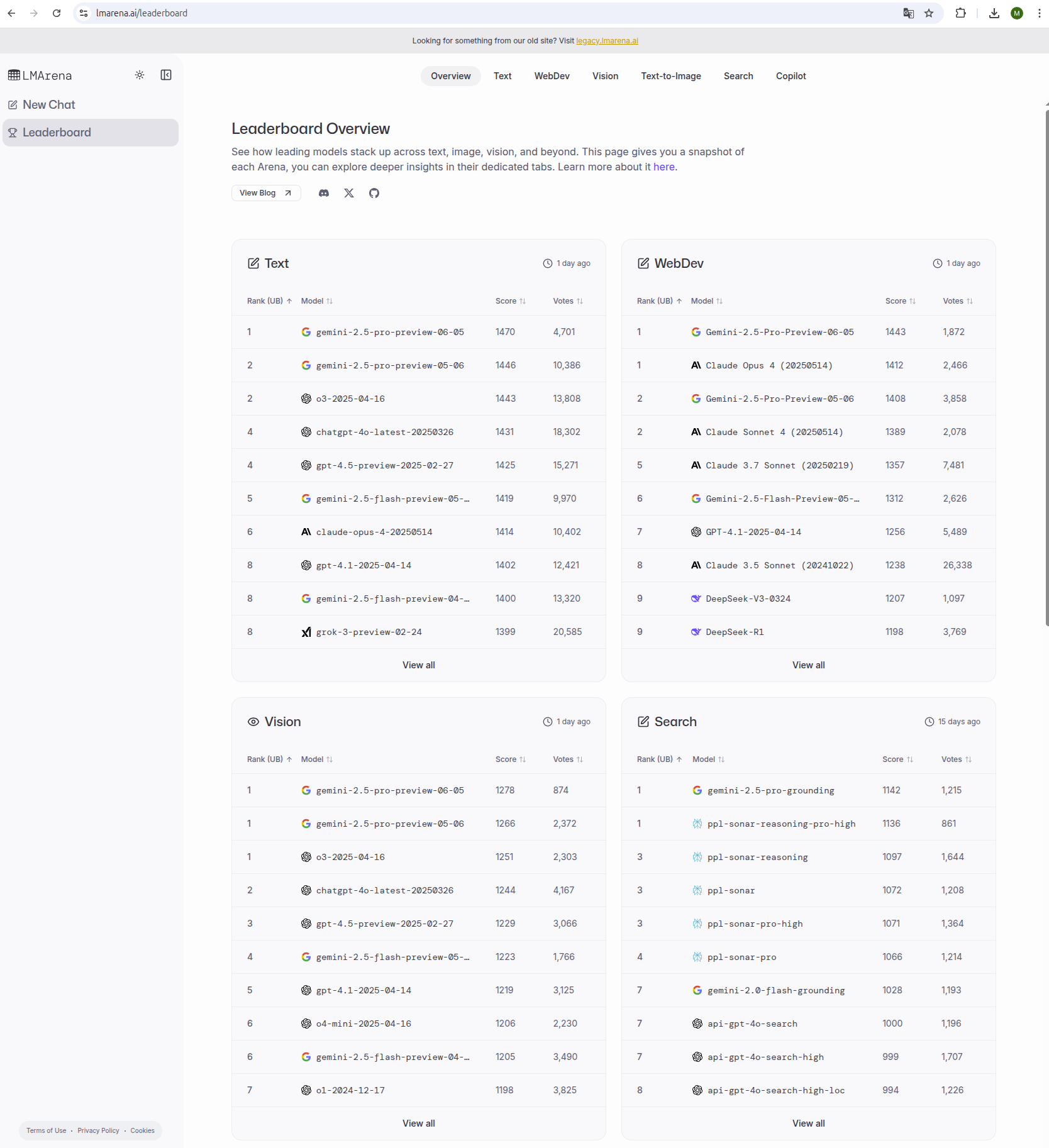
Task: Toggle the light/dark theme sun icon
Action: tap(140, 75)
